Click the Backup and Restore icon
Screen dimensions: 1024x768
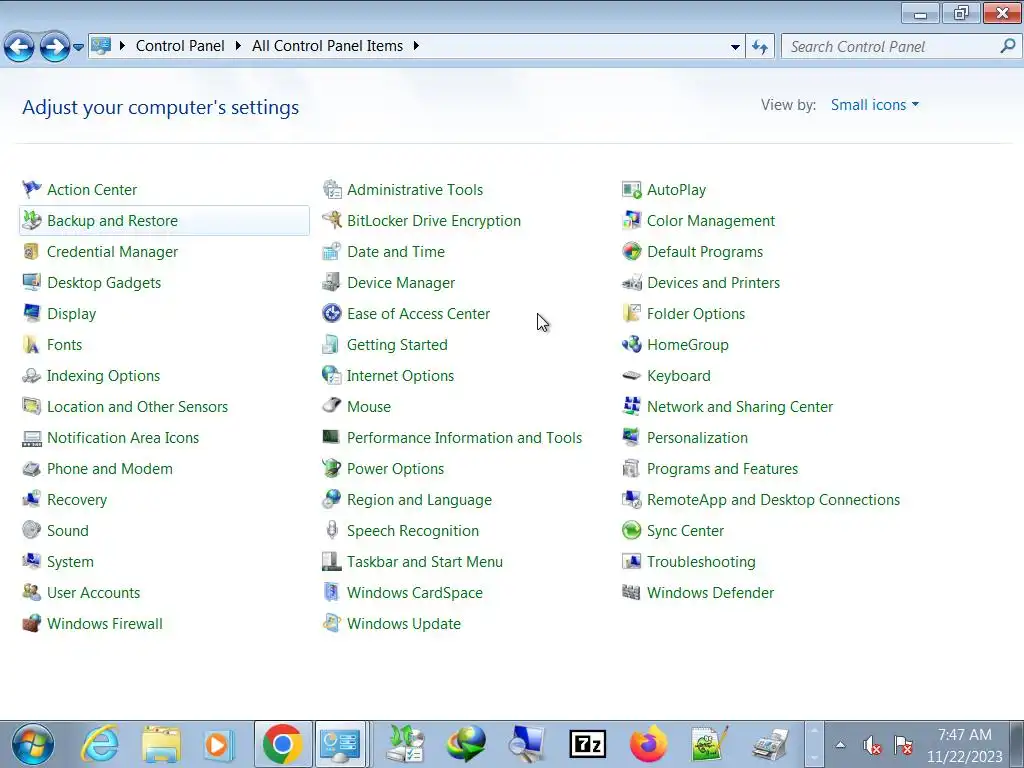tap(31, 221)
